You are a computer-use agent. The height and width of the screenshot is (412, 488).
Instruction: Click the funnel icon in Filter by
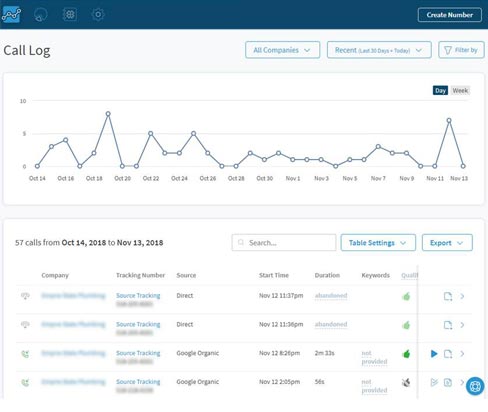click(448, 50)
